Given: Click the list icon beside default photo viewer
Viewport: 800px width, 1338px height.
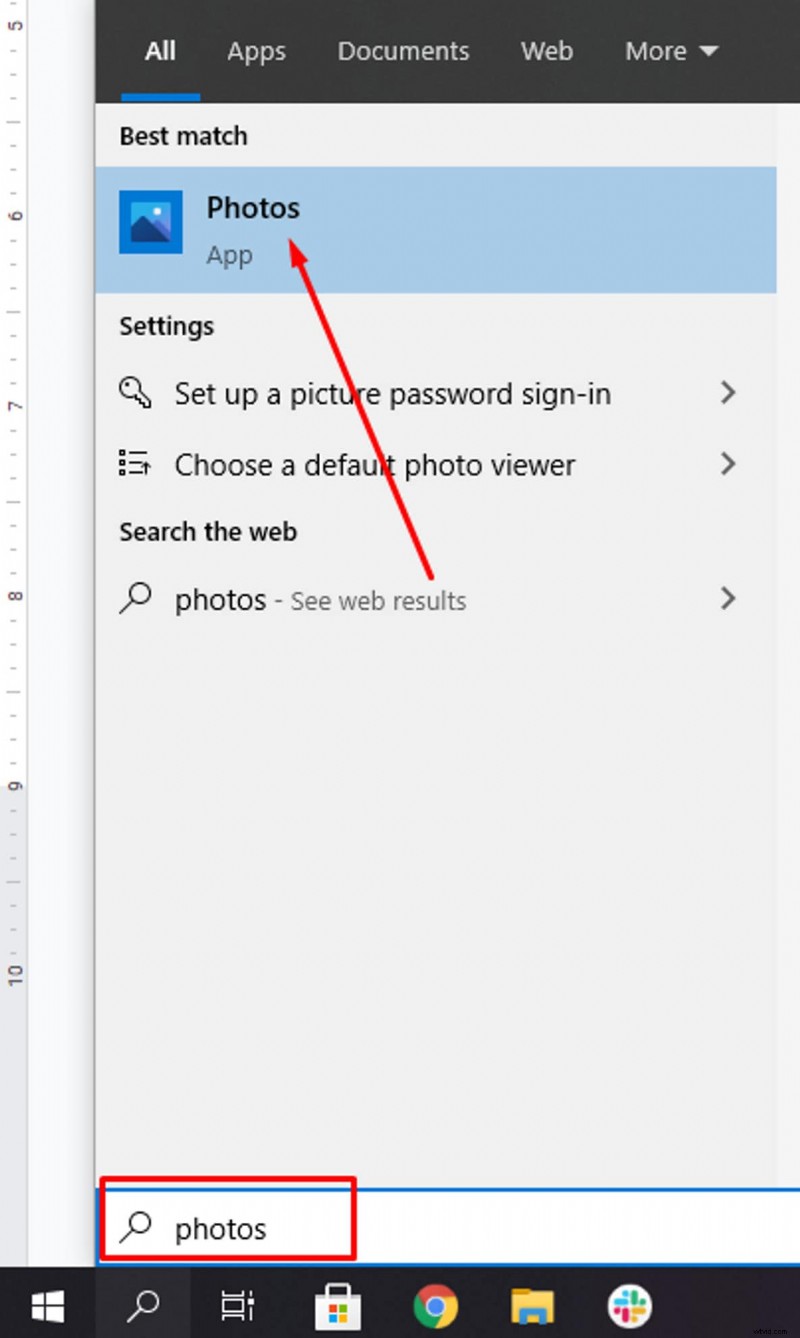Looking at the screenshot, I should (135, 464).
